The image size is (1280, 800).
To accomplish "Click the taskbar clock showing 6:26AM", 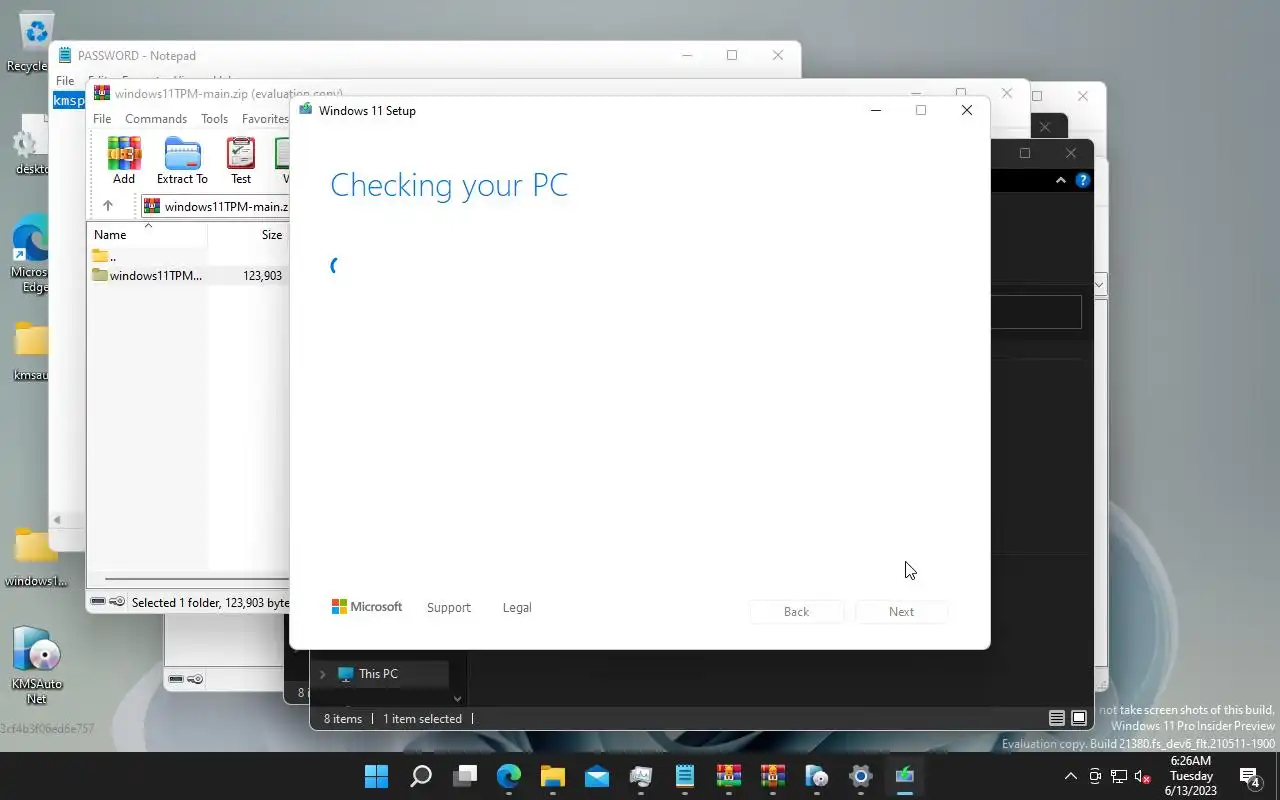I will pos(1191,776).
